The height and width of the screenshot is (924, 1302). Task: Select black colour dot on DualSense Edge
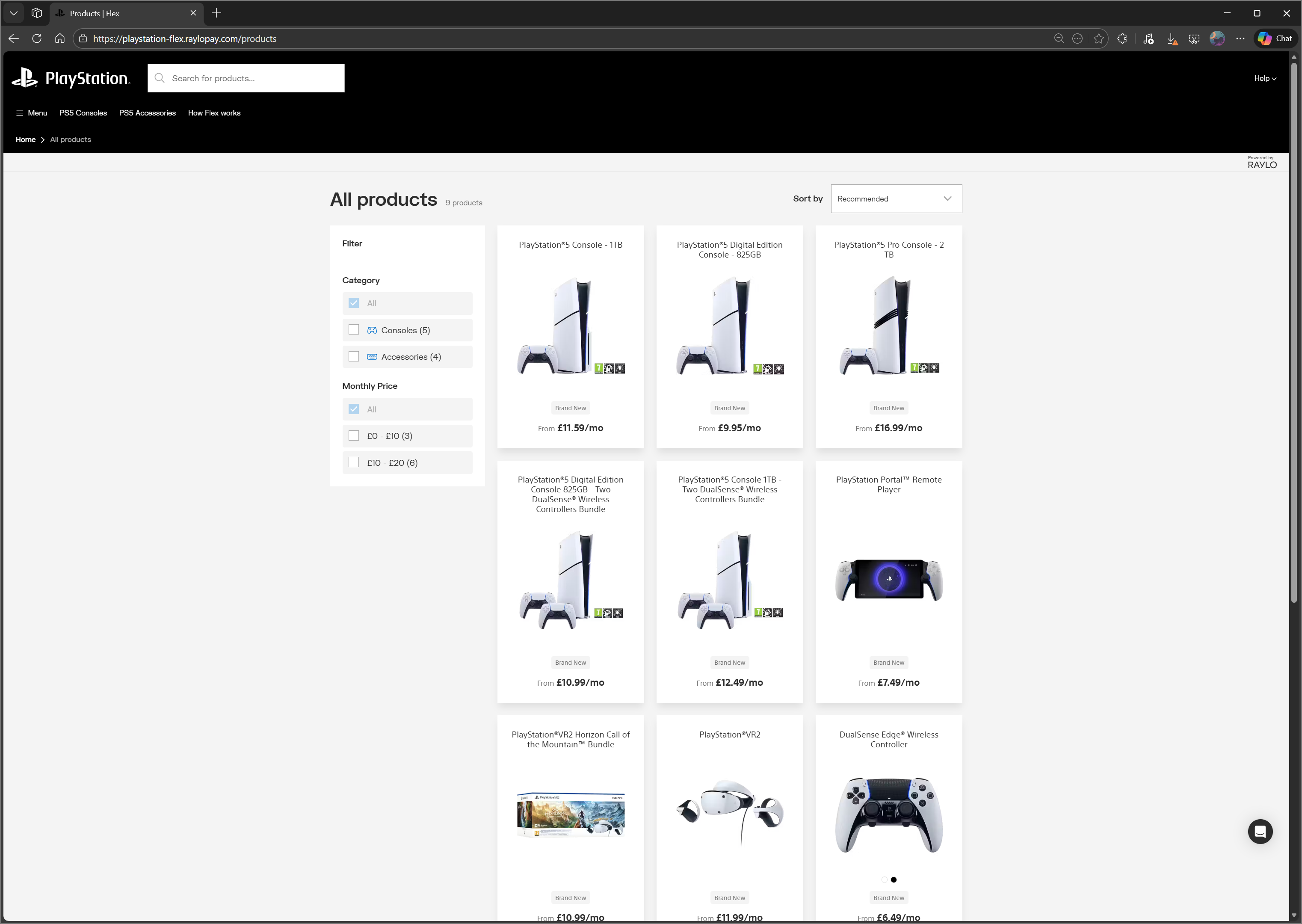point(894,880)
